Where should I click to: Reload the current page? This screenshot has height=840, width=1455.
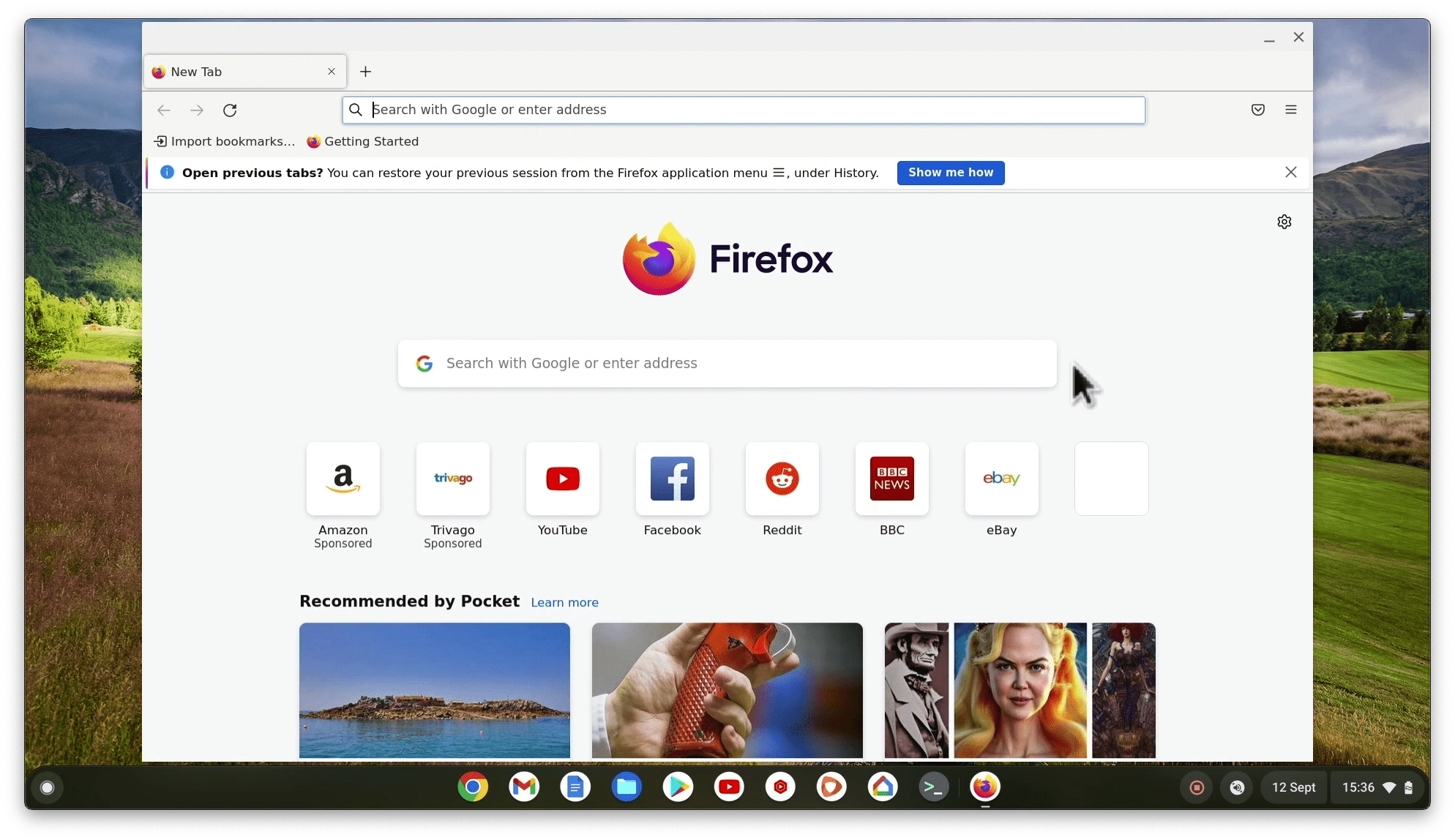230,110
